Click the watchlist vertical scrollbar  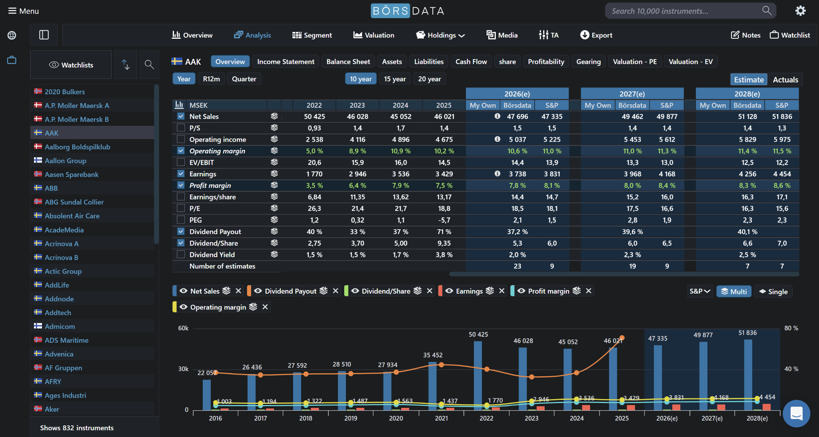click(156, 164)
